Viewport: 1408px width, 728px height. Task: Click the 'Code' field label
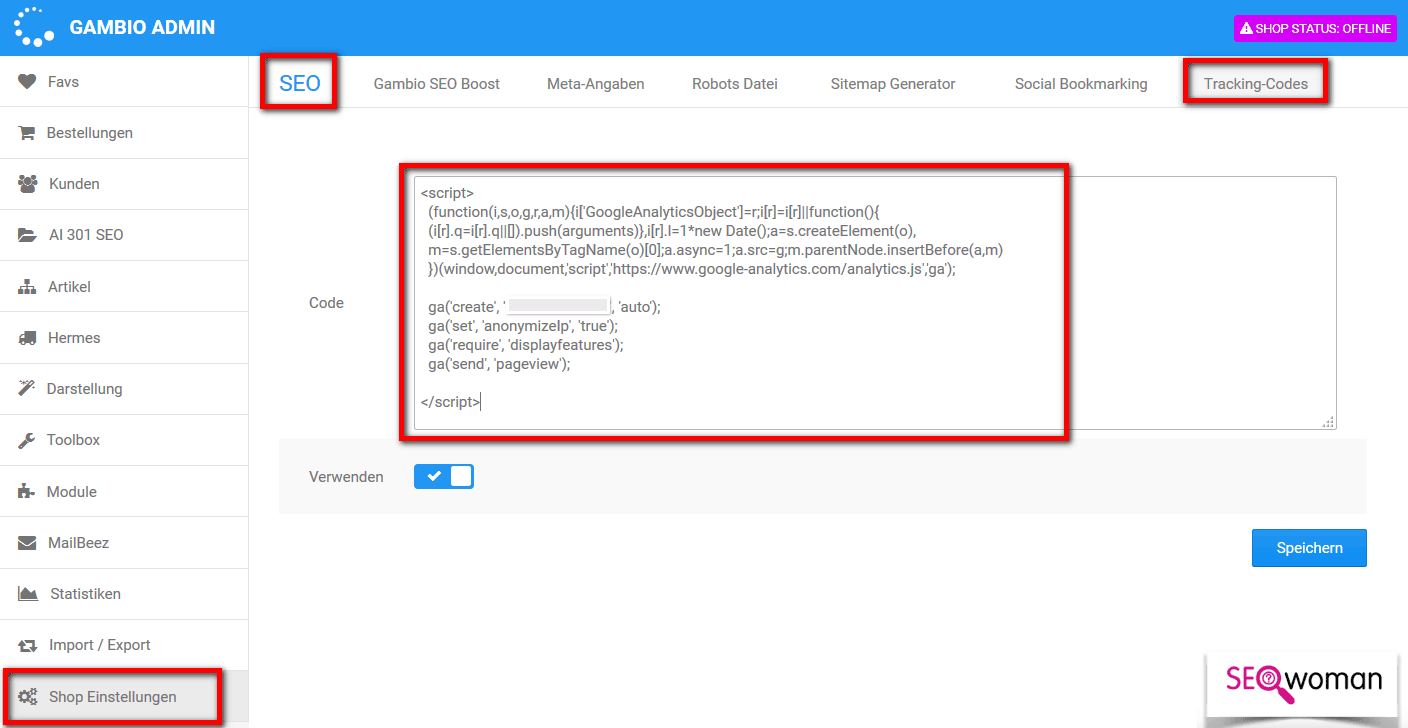(x=326, y=303)
